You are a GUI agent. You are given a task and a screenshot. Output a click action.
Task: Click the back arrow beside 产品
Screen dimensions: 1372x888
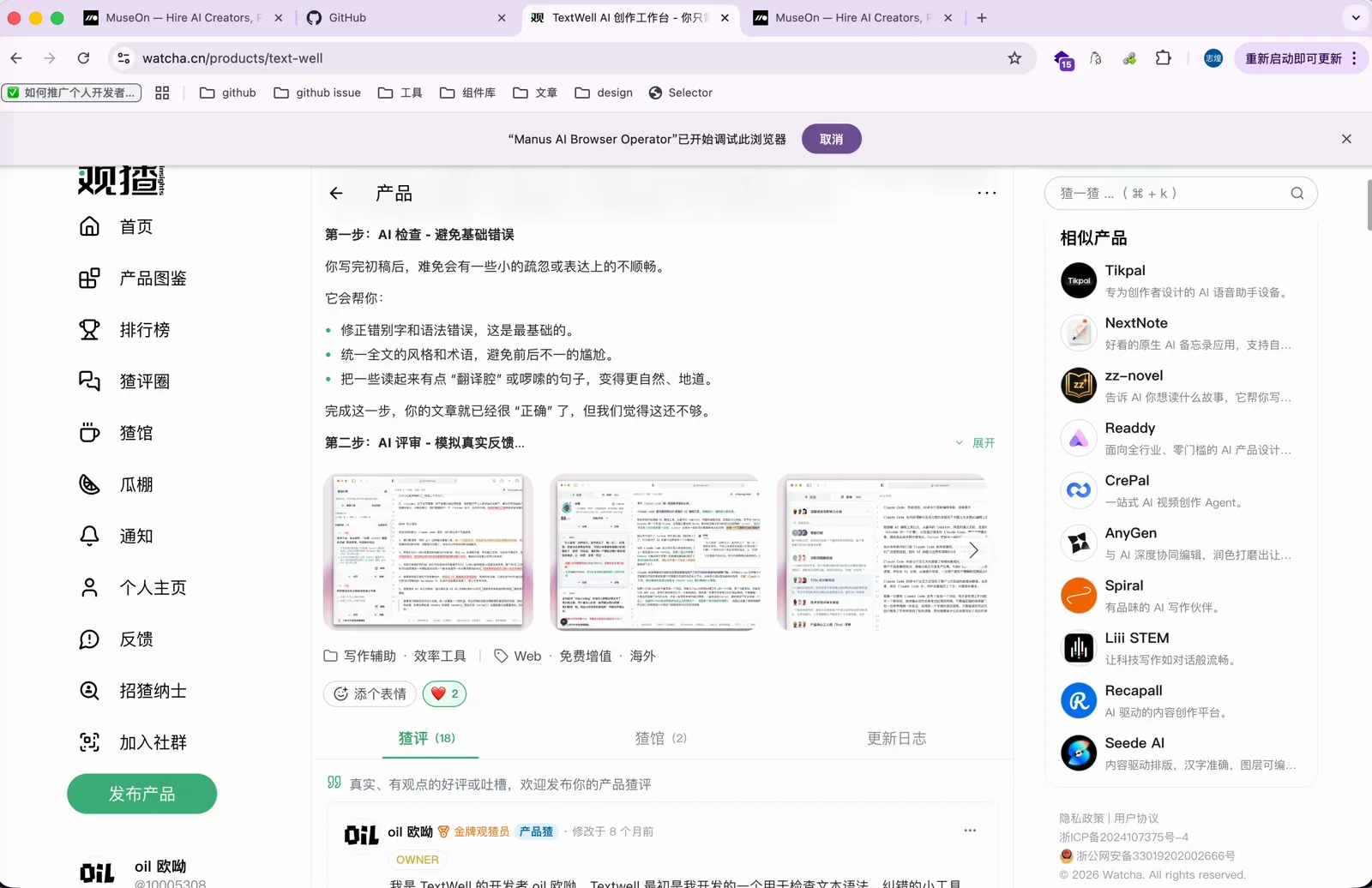click(336, 194)
